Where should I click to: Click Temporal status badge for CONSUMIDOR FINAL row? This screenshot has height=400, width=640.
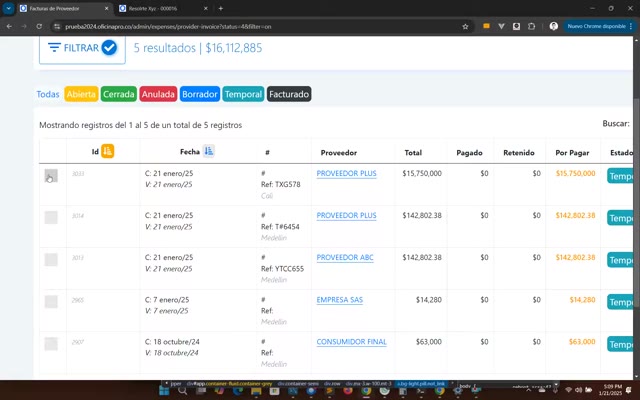(x=620, y=344)
